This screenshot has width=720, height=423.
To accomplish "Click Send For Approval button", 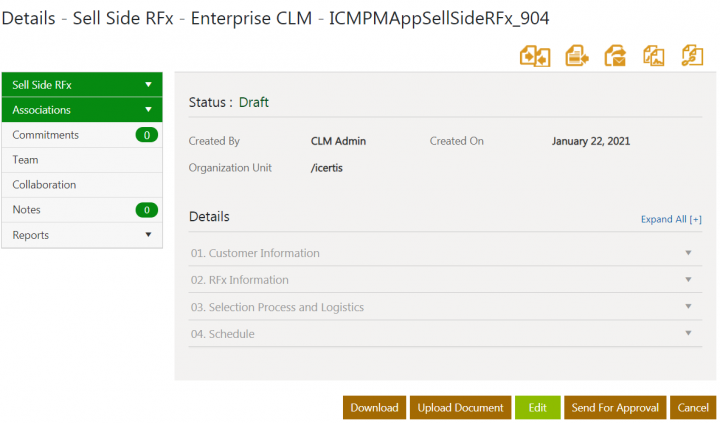I will (x=614, y=408).
